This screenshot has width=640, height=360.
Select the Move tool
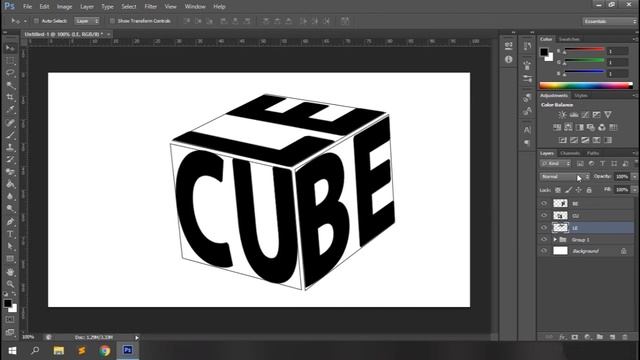click(10, 48)
